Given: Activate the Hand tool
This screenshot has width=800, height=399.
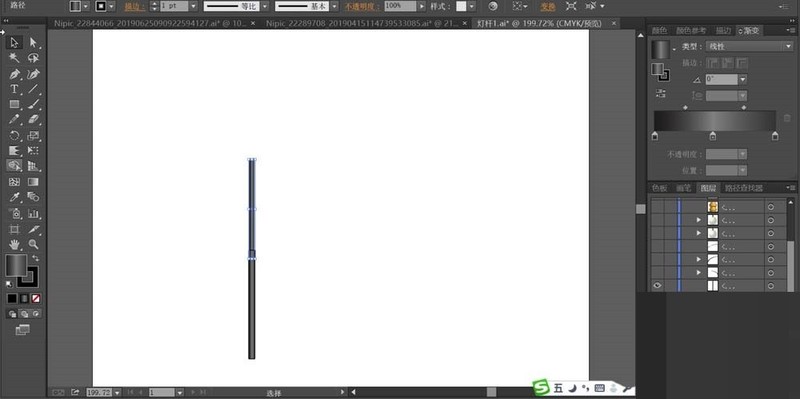Looking at the screenshot, I should [x=14, y=244].
